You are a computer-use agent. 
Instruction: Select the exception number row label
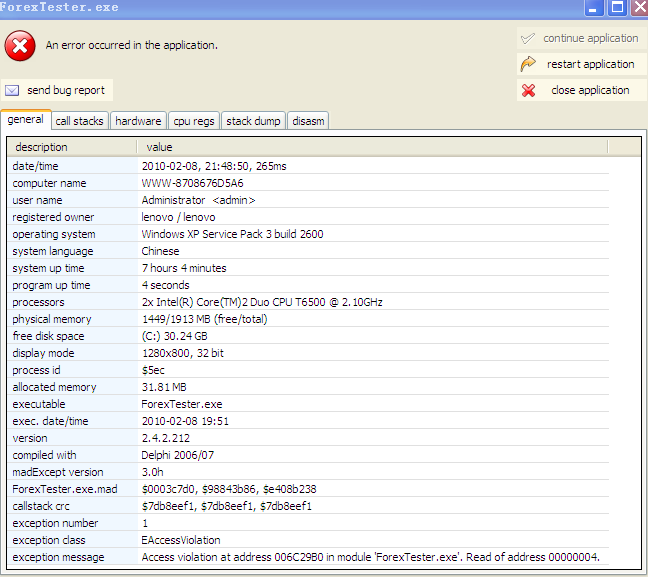coord(55,523)
